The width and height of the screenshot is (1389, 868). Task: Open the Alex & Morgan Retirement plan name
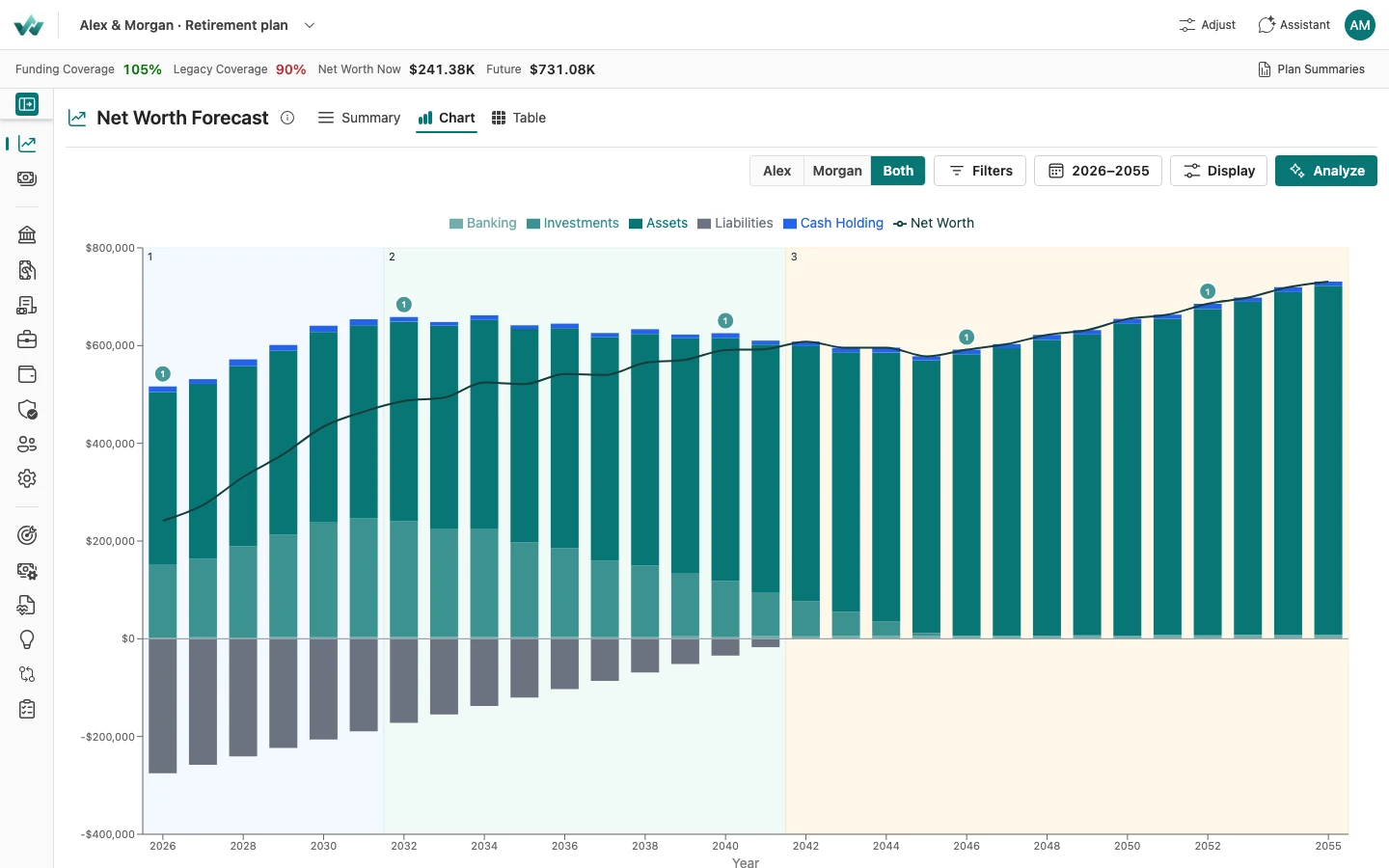(x=183, y=25)
